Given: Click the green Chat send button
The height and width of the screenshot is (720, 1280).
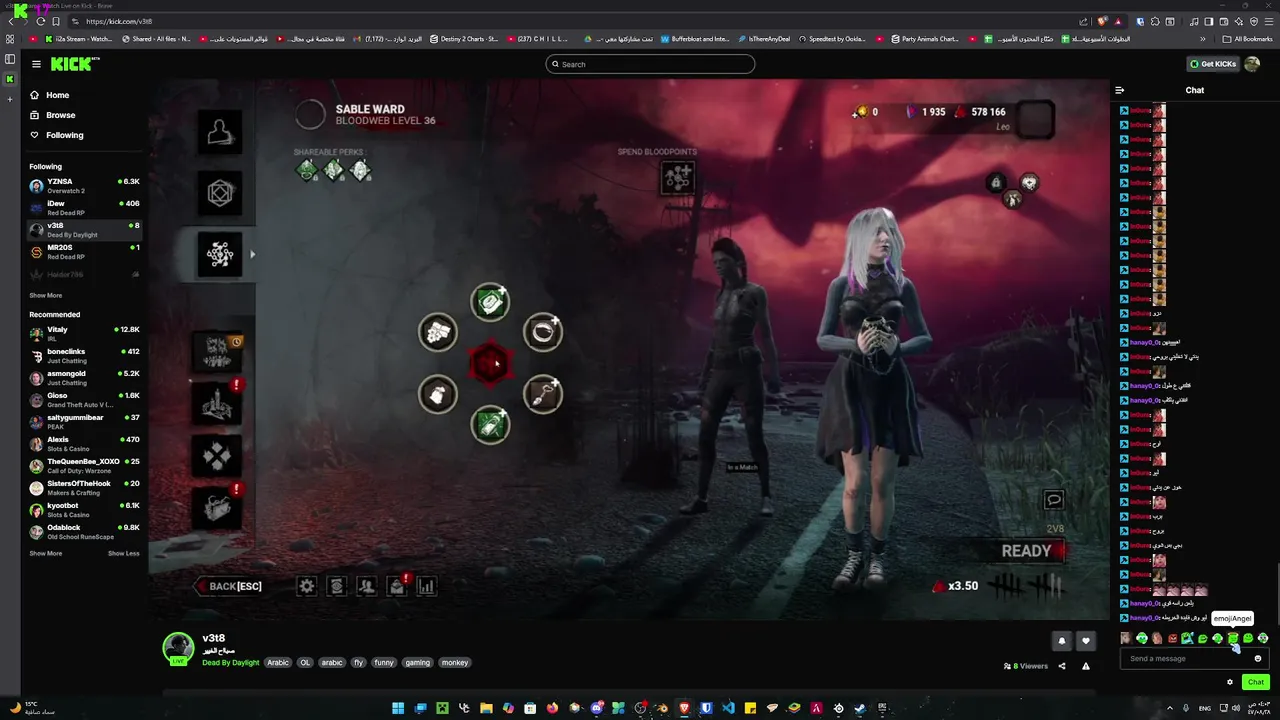Looking at the screenshot, I should pos(1255,682).
